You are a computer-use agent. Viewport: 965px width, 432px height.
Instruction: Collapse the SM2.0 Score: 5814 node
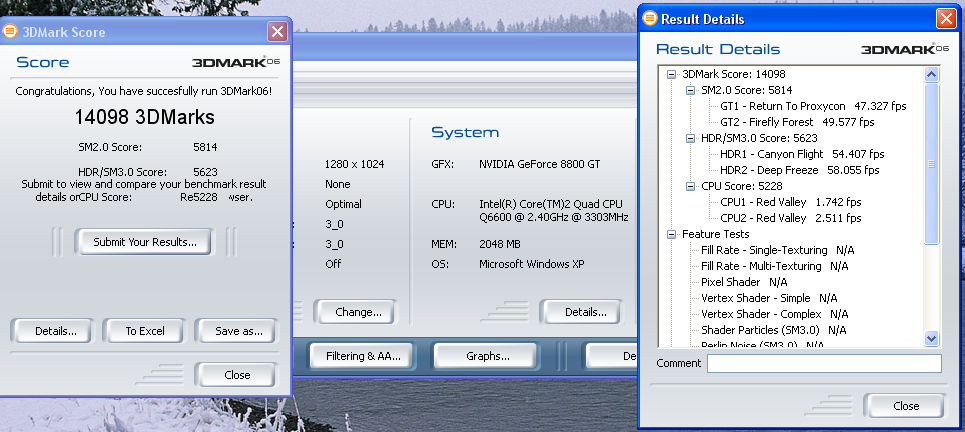click(x=690, y=90)
